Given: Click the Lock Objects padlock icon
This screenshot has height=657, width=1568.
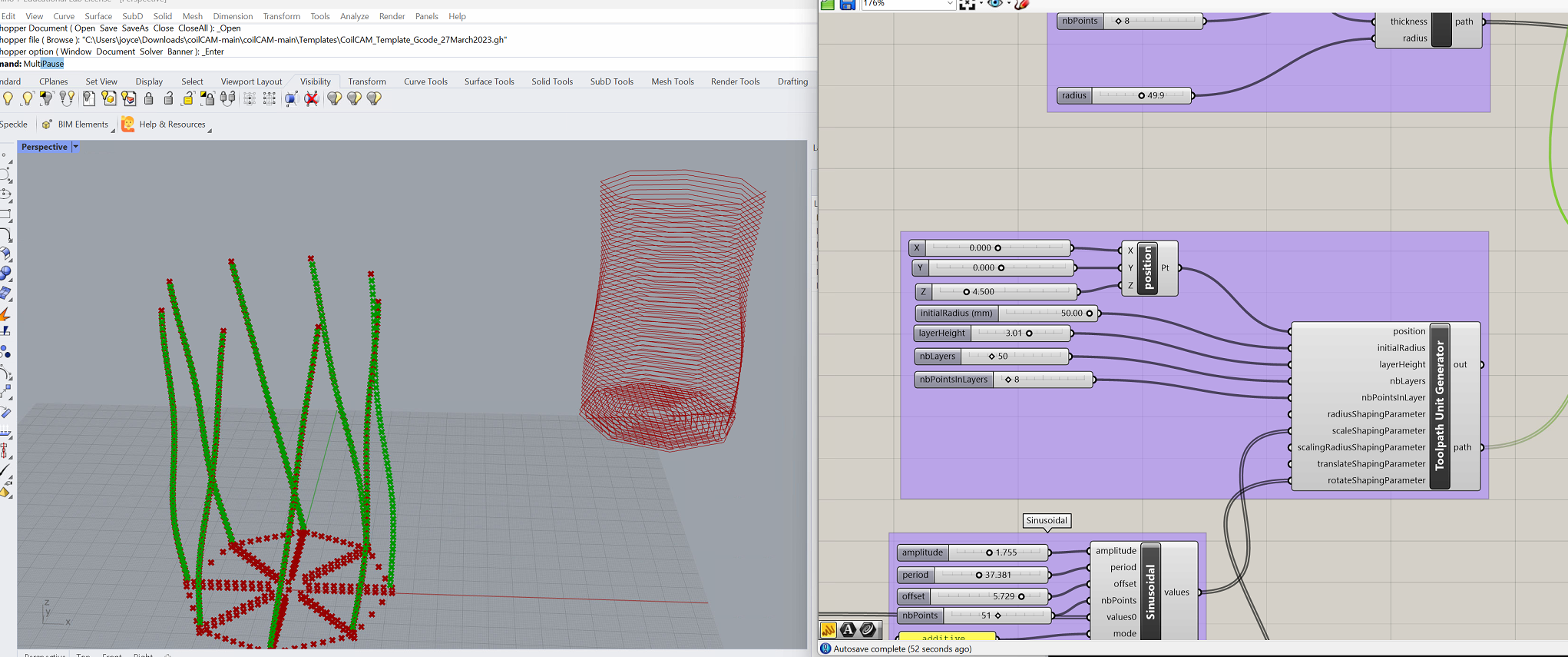Looking at the screenshot, I should point(149,98).
